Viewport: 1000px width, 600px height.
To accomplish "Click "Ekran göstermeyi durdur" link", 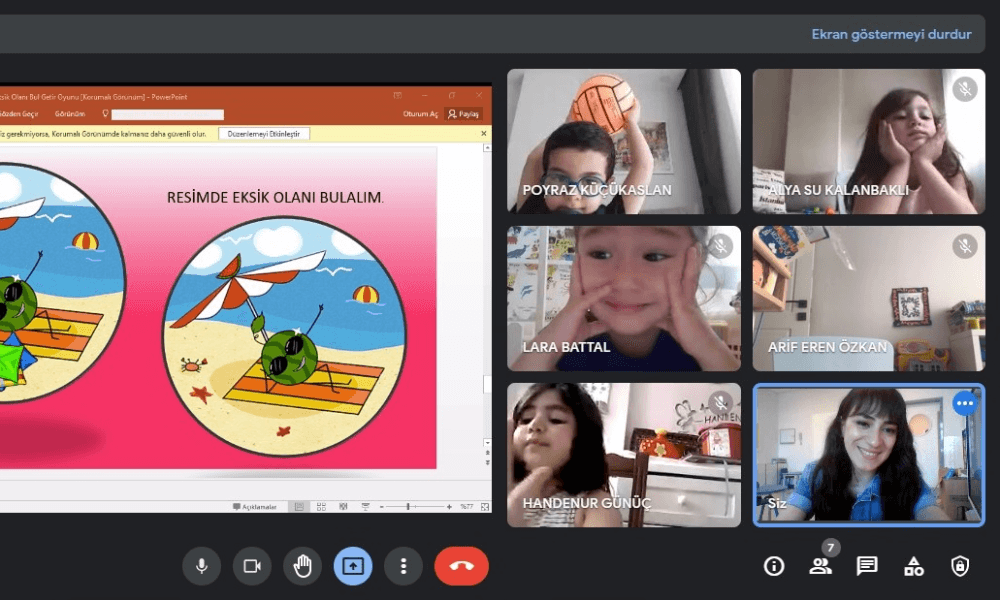I will click(891, 34).
